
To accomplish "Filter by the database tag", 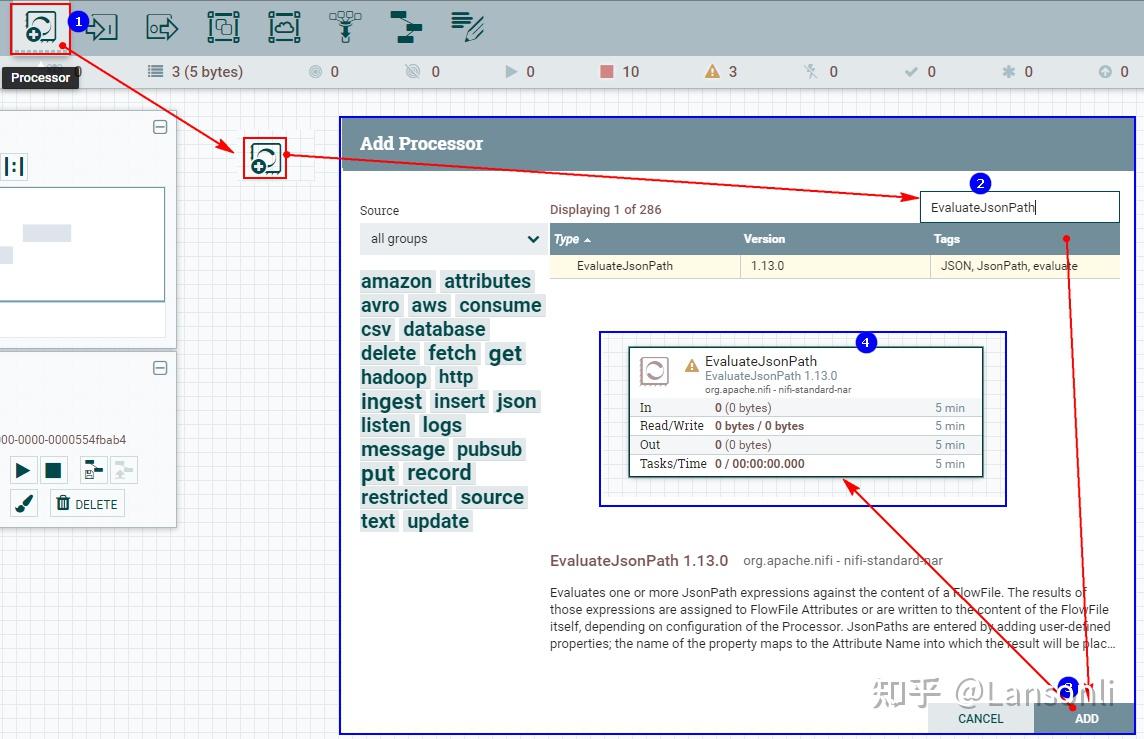I will click(444, 330).
